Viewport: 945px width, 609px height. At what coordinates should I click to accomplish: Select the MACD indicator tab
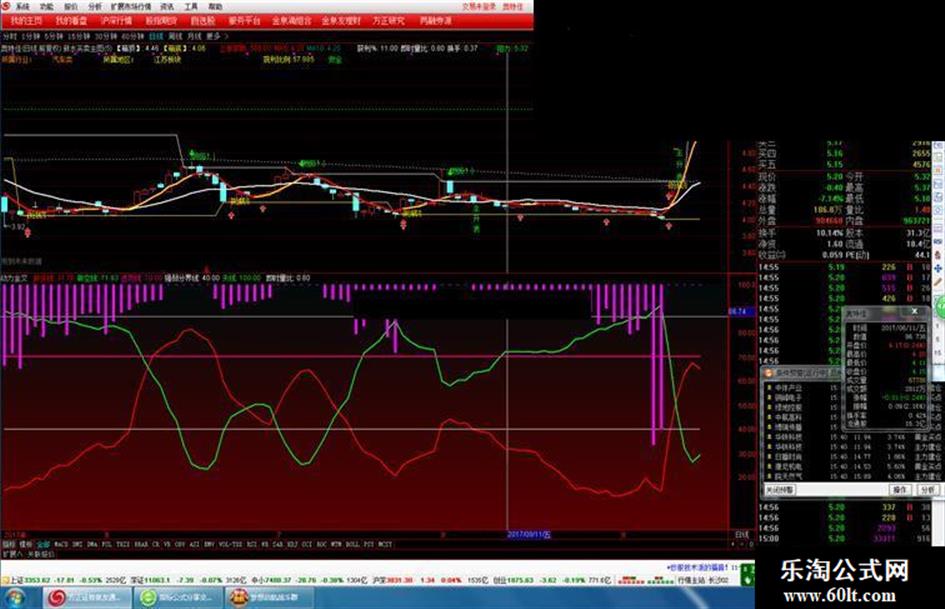[61, 544]
